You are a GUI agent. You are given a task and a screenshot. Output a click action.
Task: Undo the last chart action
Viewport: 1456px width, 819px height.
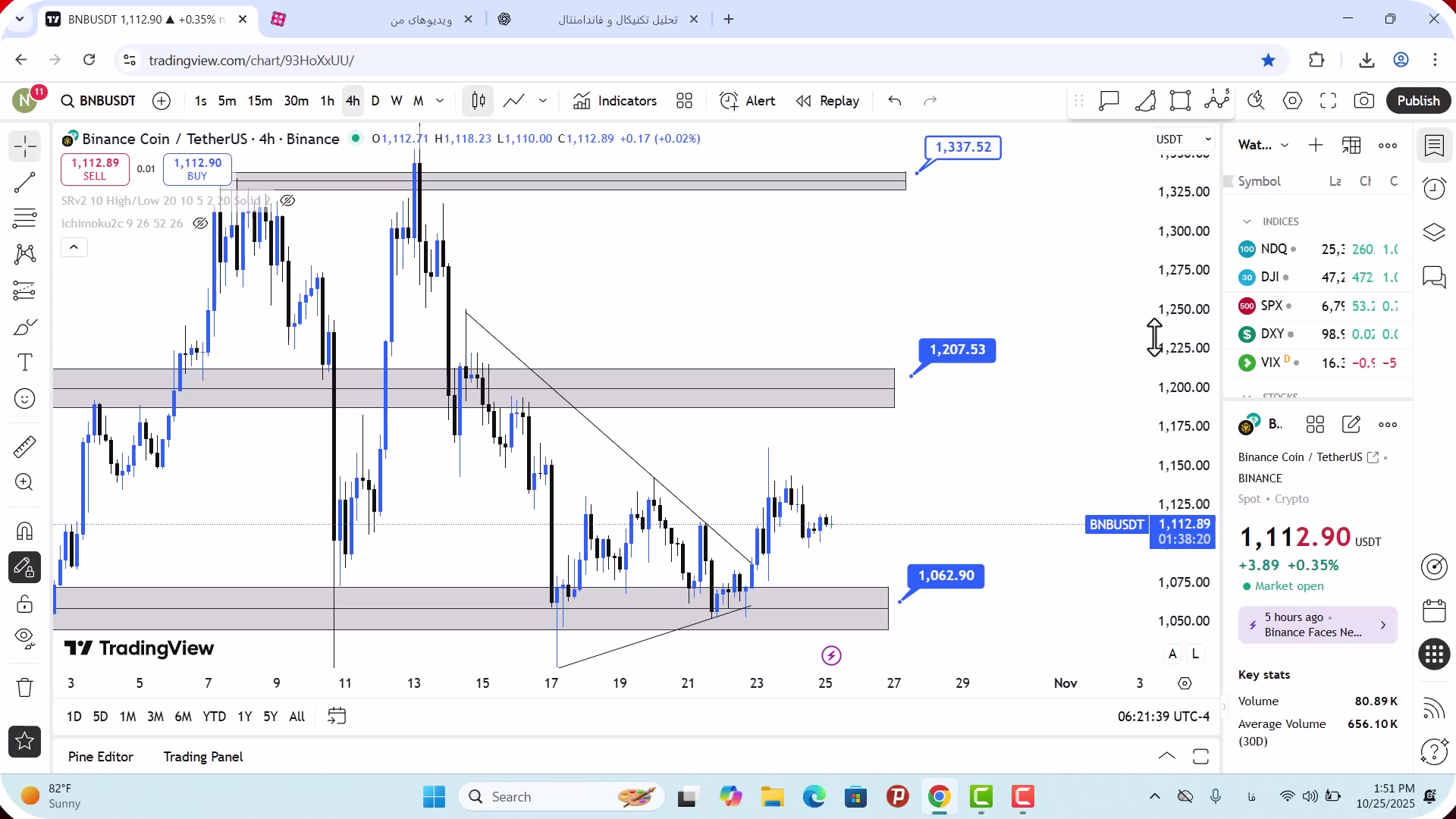tap(895, 101)
